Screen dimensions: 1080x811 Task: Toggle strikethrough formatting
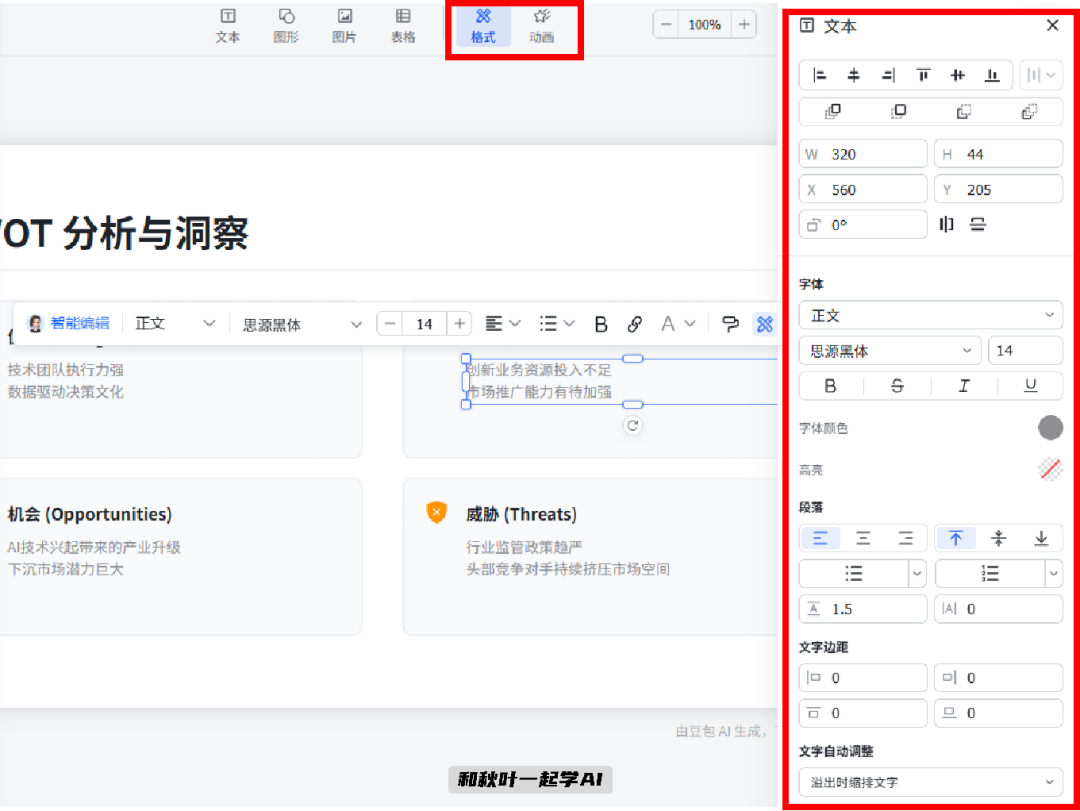[897, 385]
